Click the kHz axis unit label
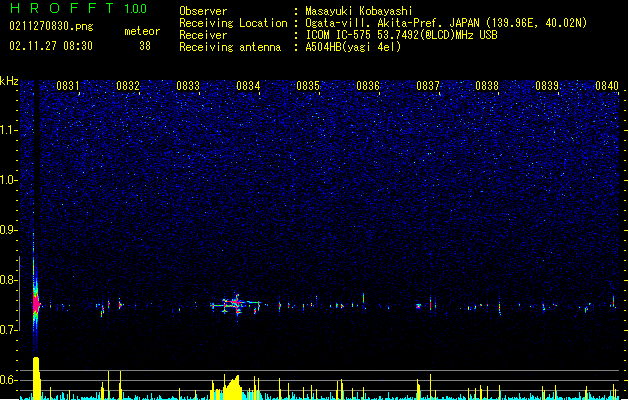629x400 pixels. pyautogui.click(x=9, y=81)
